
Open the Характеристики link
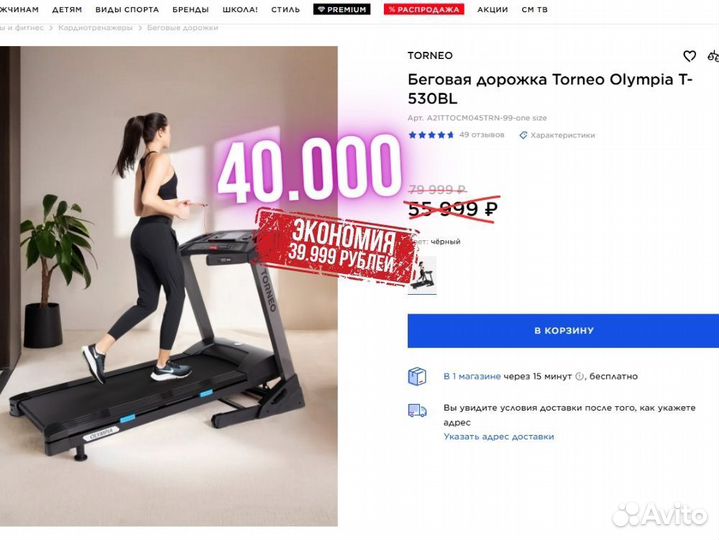[x=562, y=135]
